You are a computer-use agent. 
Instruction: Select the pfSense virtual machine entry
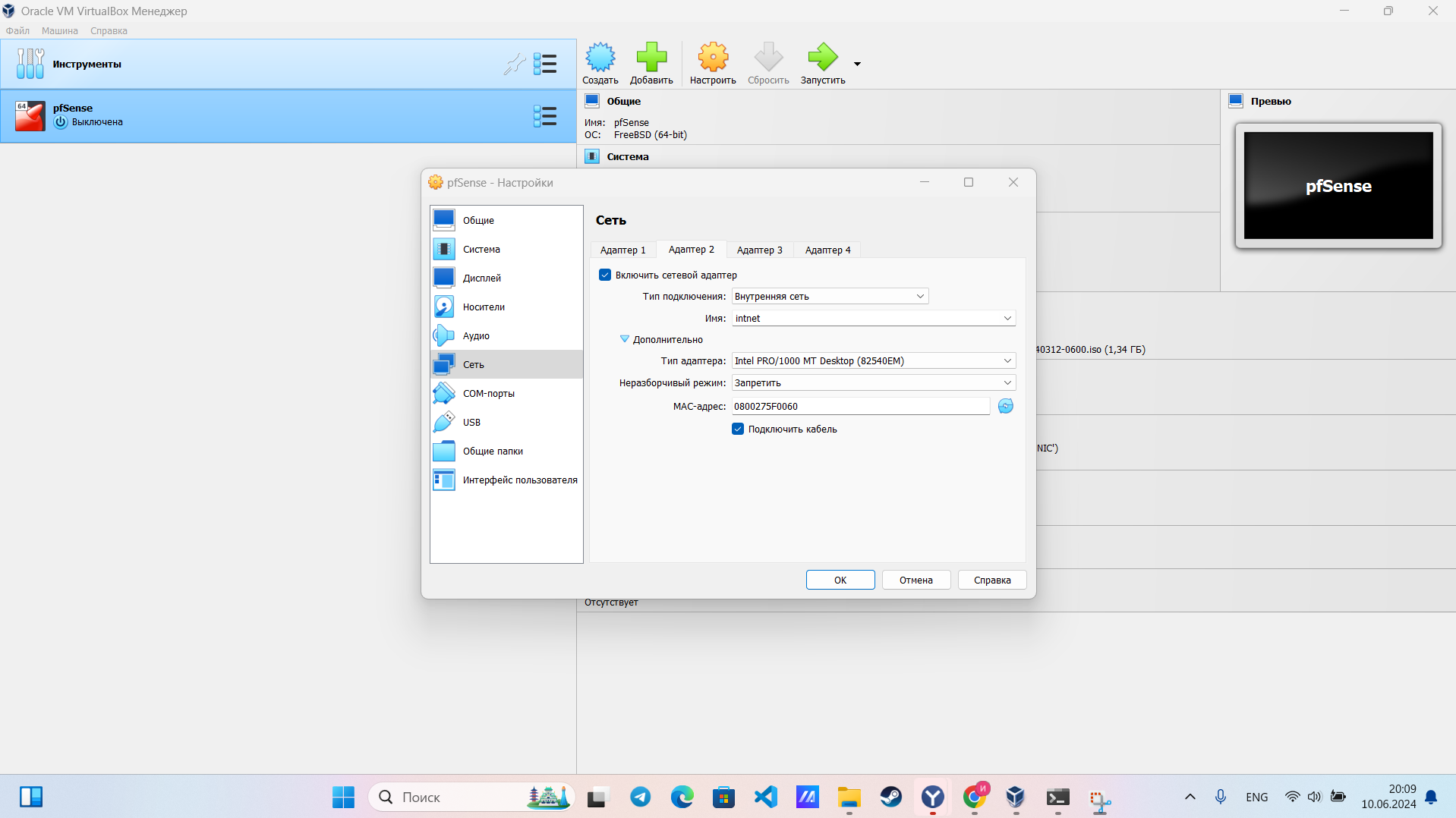point(288,116)
